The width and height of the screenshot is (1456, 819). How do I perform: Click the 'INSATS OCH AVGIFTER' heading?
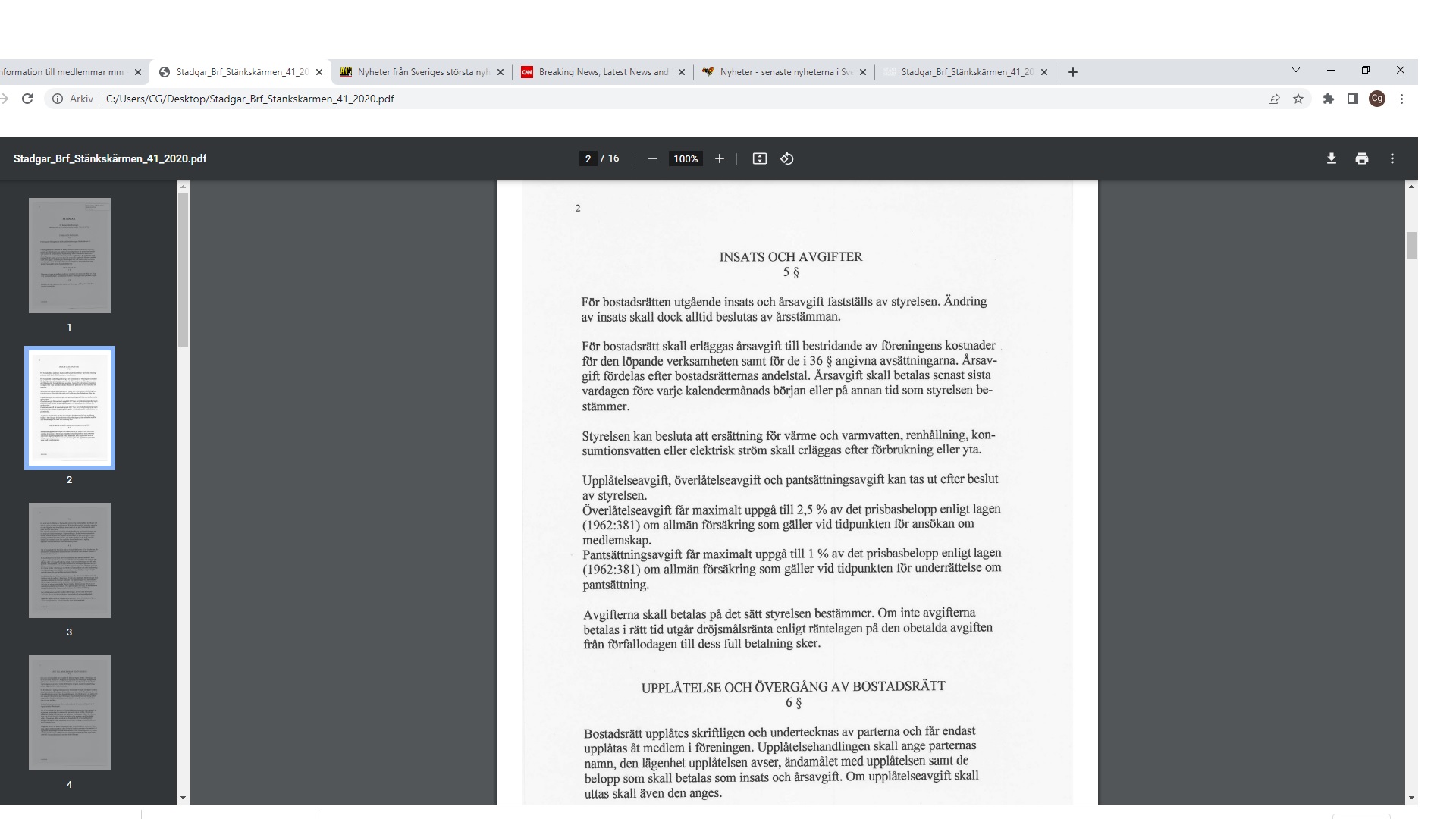[791, 256]
